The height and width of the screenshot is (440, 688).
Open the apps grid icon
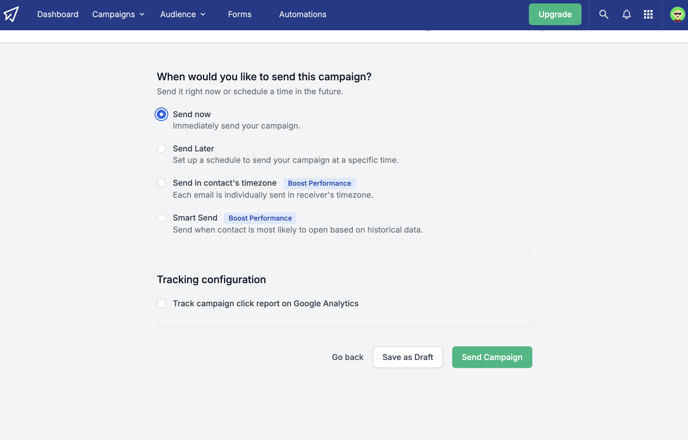tap(648, 14)
